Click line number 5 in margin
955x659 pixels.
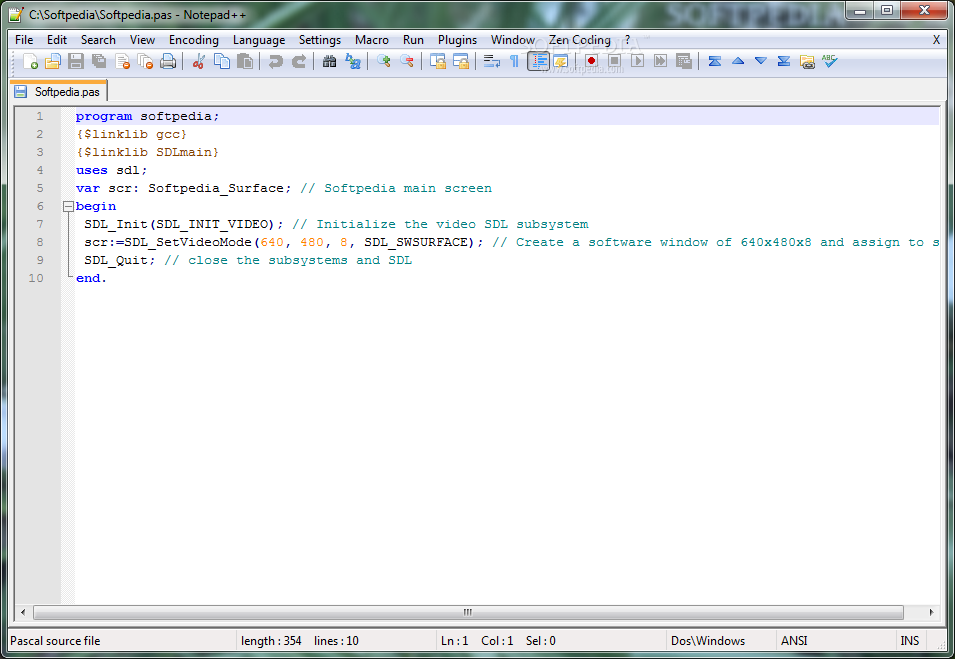click(x=40, y=188)
